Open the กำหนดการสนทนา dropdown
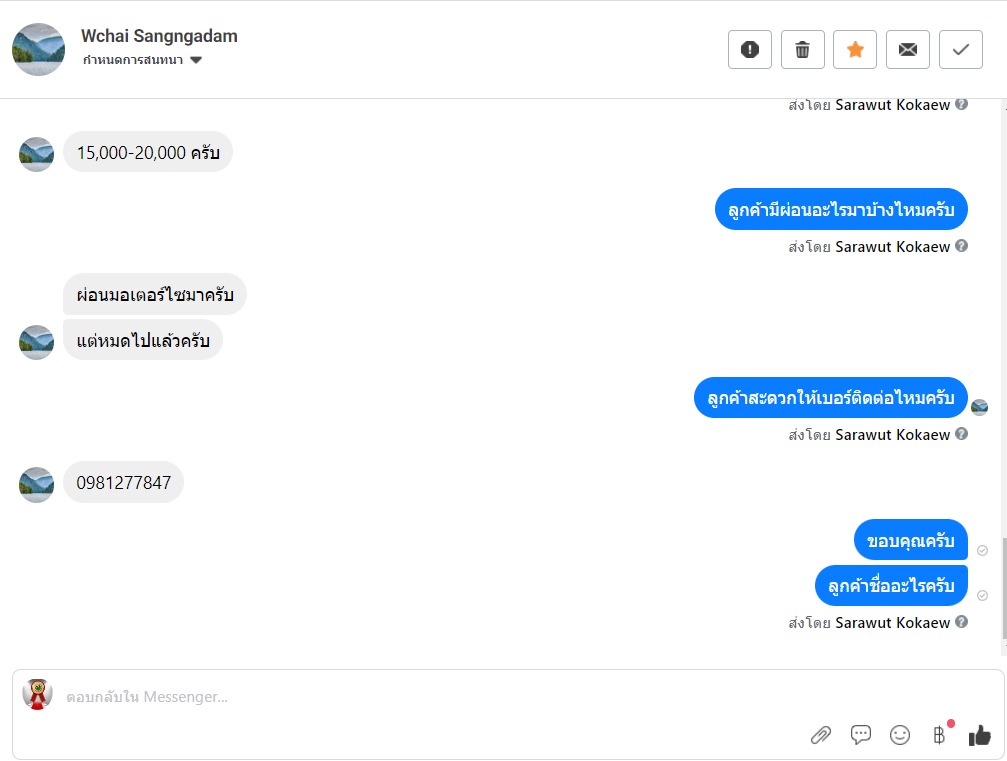The image size is (1007, 761). click(x=142, y=60)
